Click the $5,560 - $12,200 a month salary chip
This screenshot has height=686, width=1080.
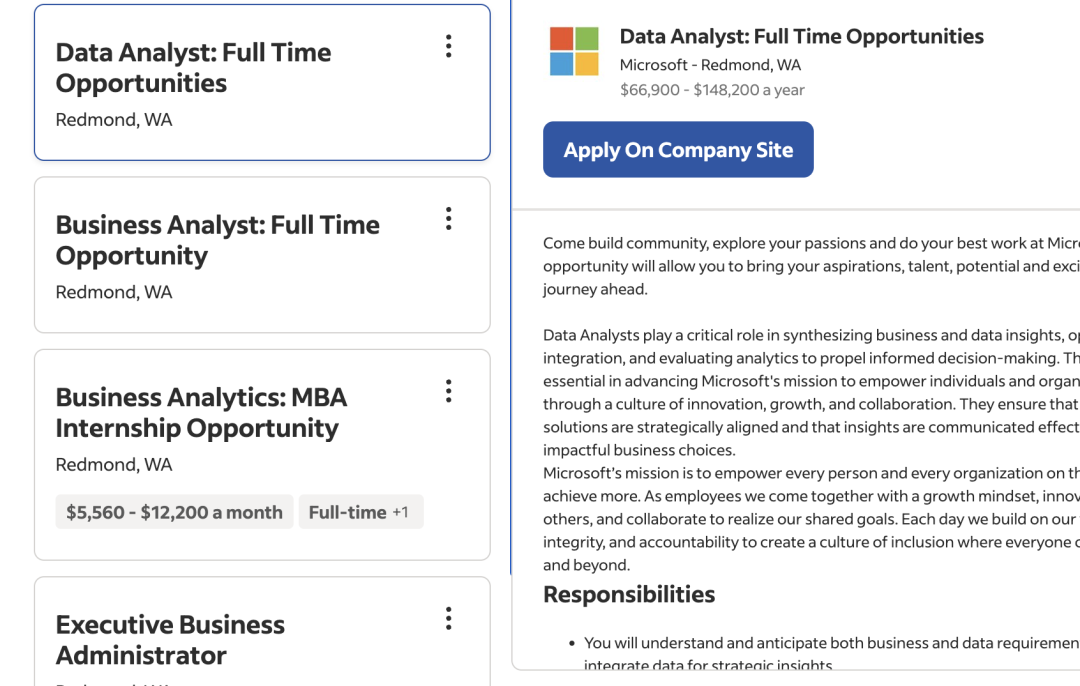pyautogui.click(x=174, y=512)
